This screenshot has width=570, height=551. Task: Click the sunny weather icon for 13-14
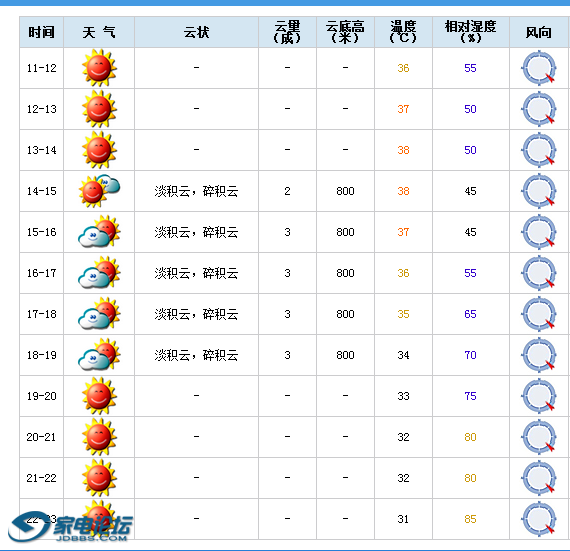click(x=99, y=150)
